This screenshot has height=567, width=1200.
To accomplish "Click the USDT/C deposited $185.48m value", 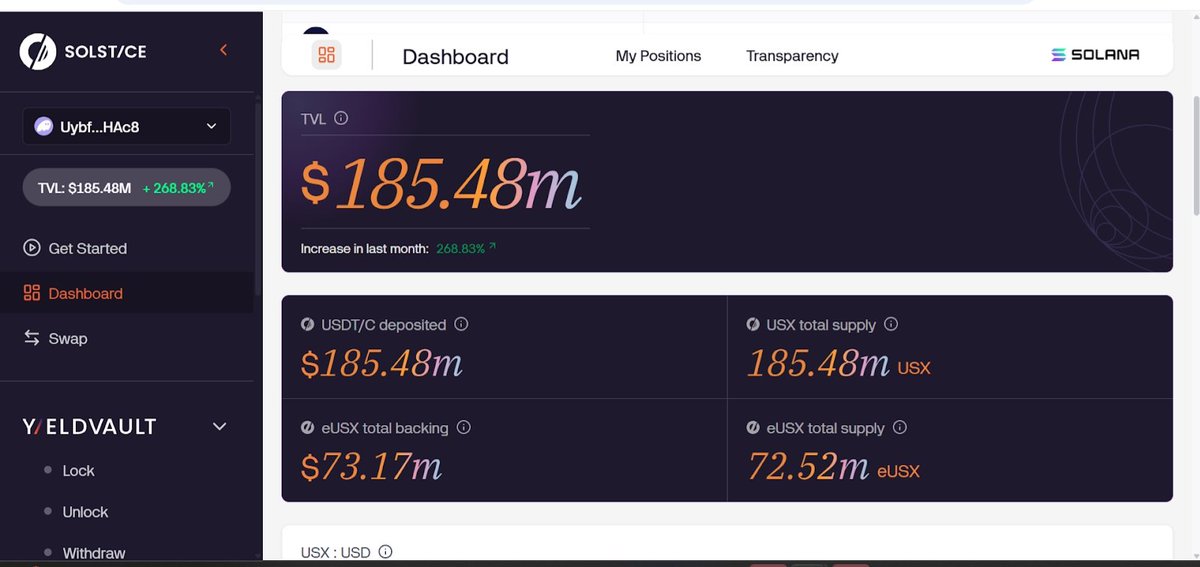I will [382, 362].
